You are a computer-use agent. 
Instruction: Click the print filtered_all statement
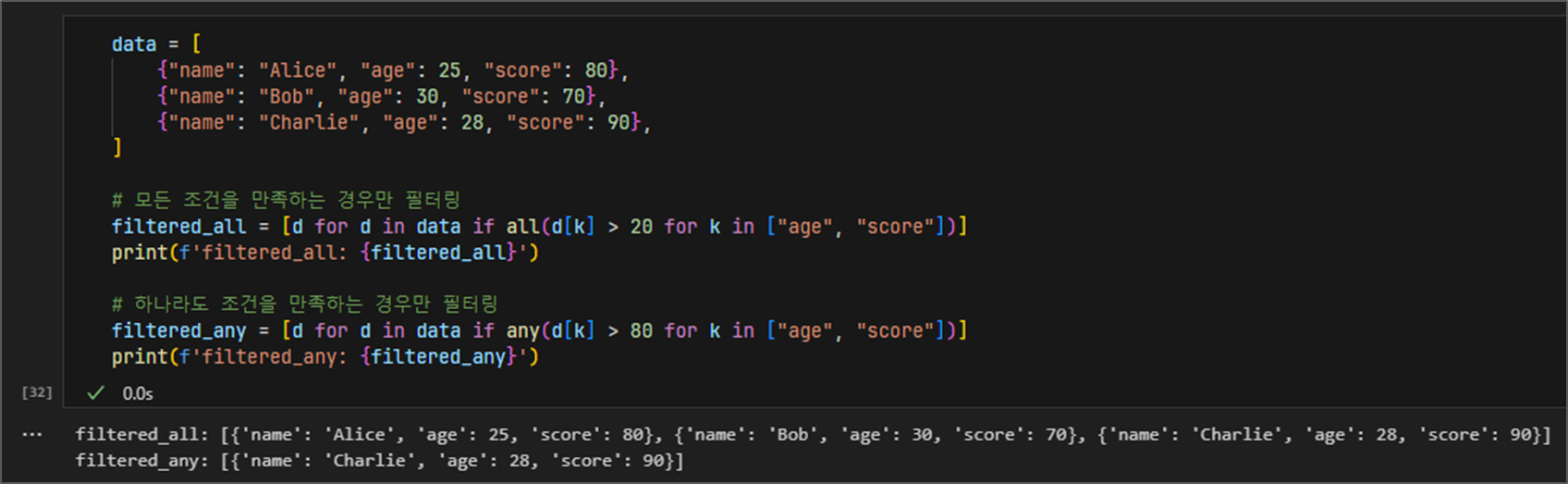pos(325,252)
